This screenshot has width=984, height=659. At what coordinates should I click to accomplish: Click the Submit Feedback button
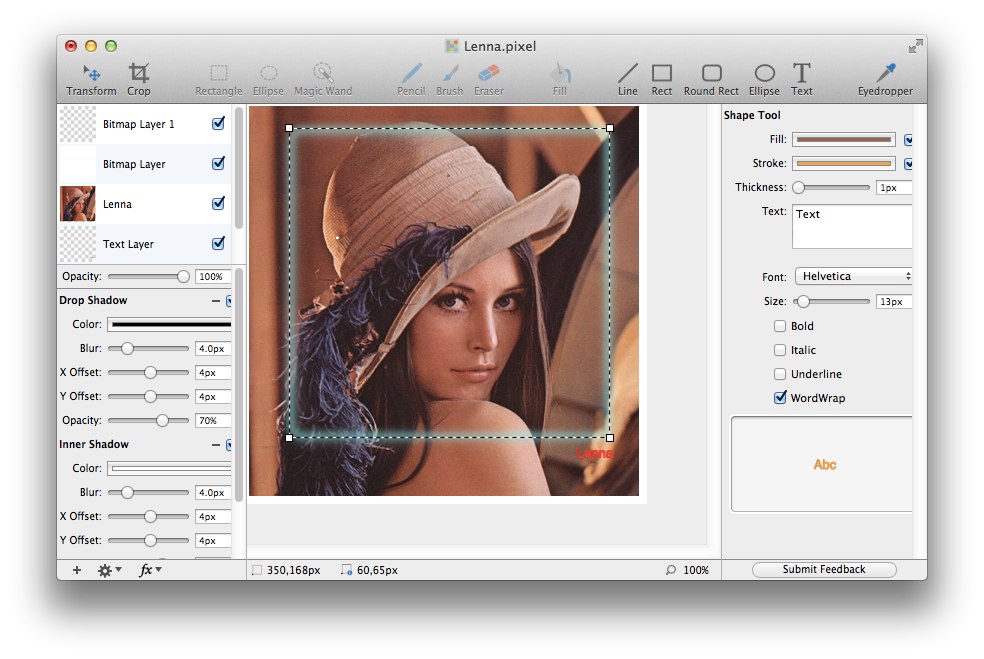pos(824,570)
